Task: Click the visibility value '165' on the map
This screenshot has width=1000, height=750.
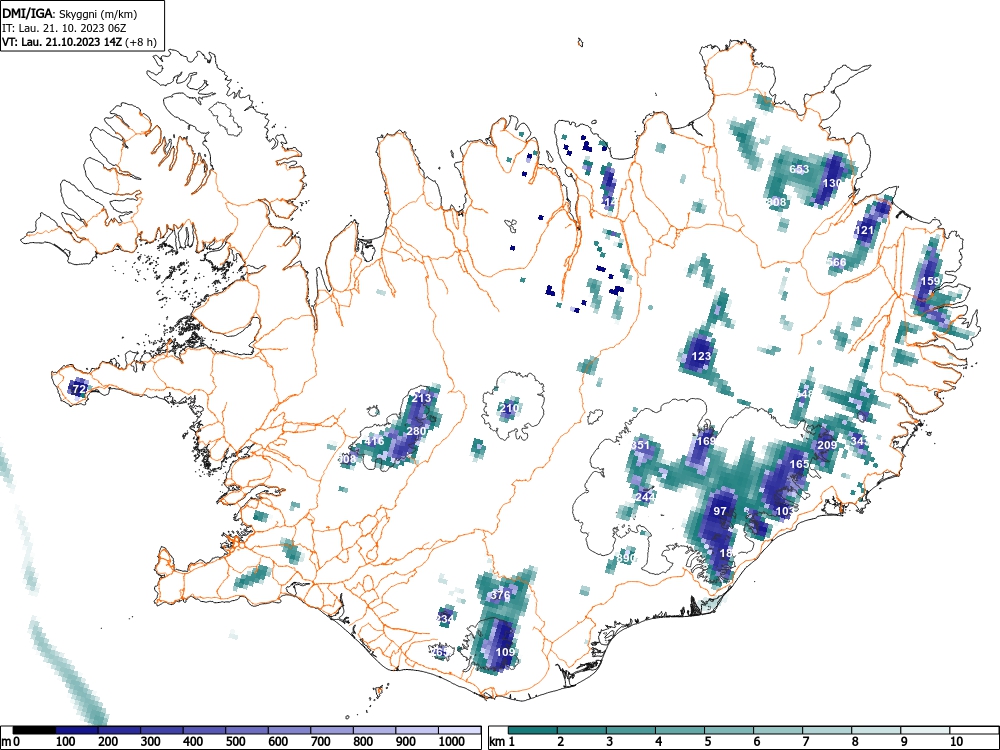Action: tap(799, 464)
